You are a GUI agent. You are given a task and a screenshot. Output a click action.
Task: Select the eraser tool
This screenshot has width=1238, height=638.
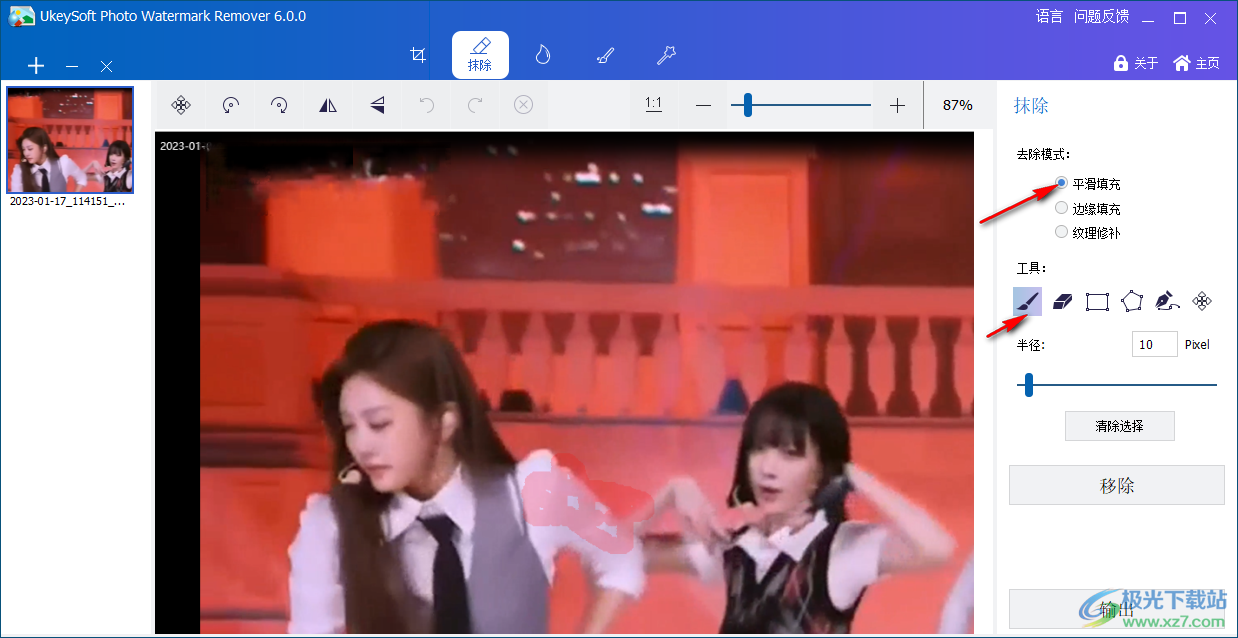[x=1062, y=301]
